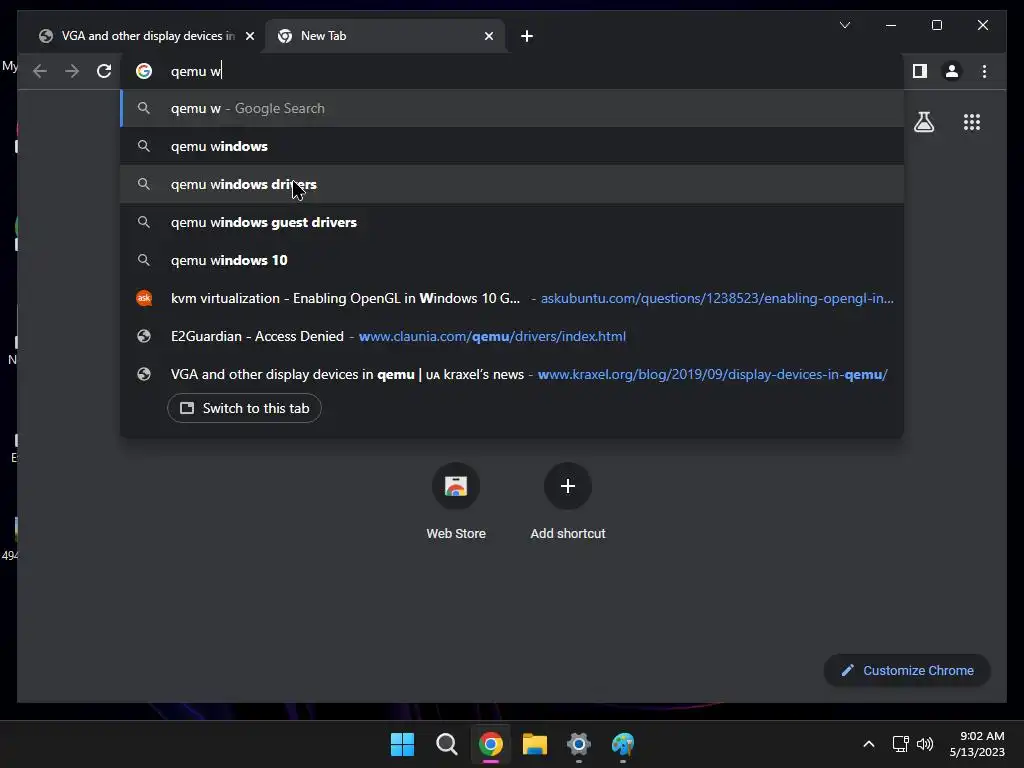
Task: Open Chrome Labs flask icon
Action: 923,122
